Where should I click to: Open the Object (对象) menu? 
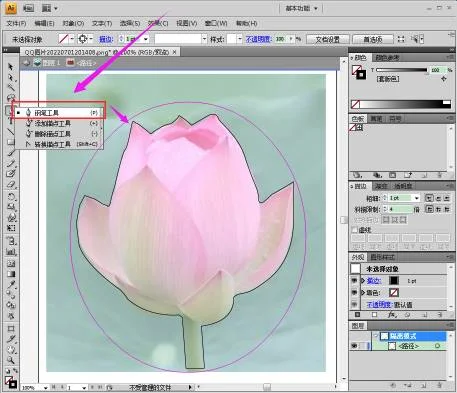[x=73, y=23]
